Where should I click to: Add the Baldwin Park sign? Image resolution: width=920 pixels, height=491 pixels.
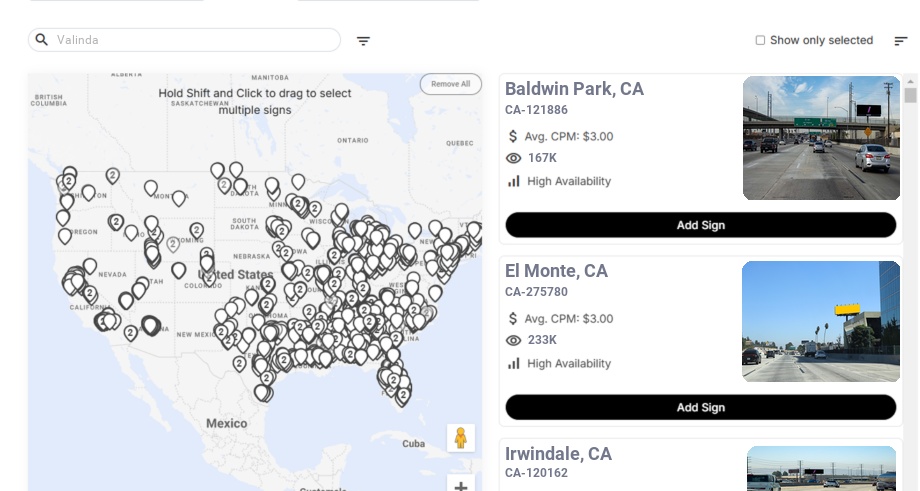[700, 225]
